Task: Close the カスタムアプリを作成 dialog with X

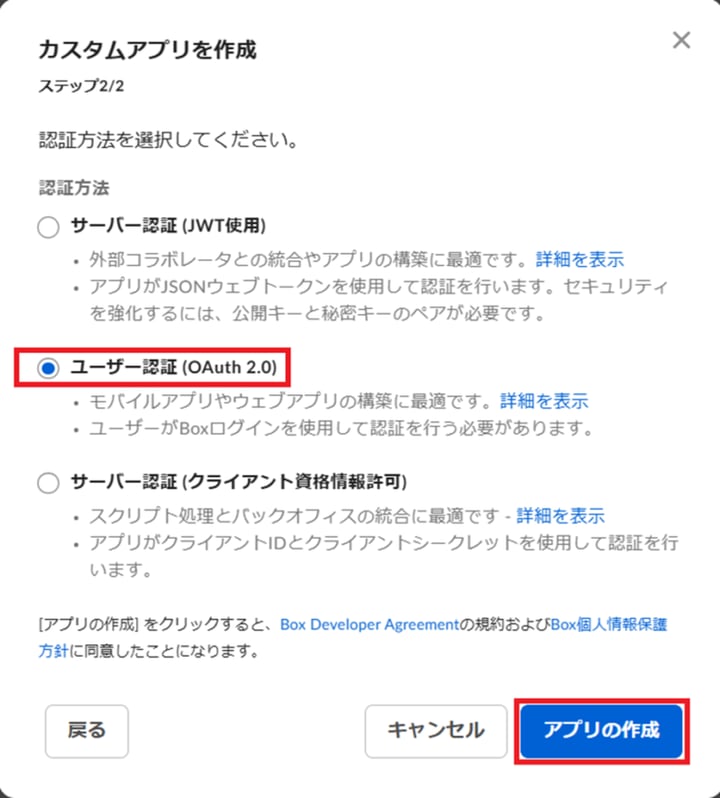Action: (x=681, y=40)
